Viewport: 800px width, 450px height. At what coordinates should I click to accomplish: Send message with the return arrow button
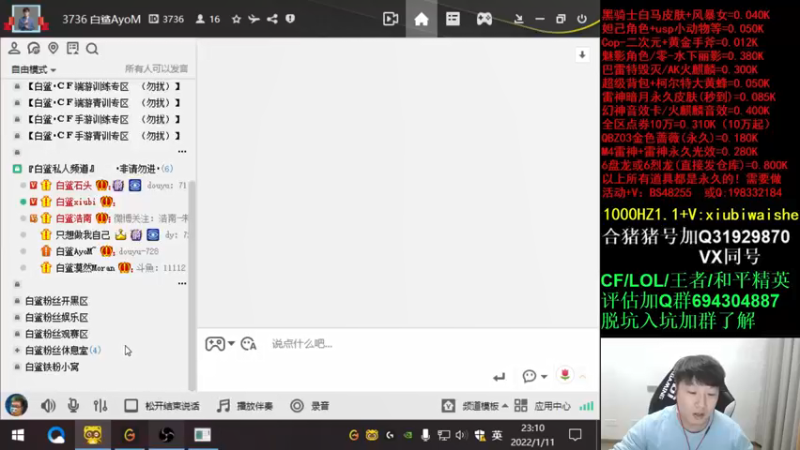(499, 377)
